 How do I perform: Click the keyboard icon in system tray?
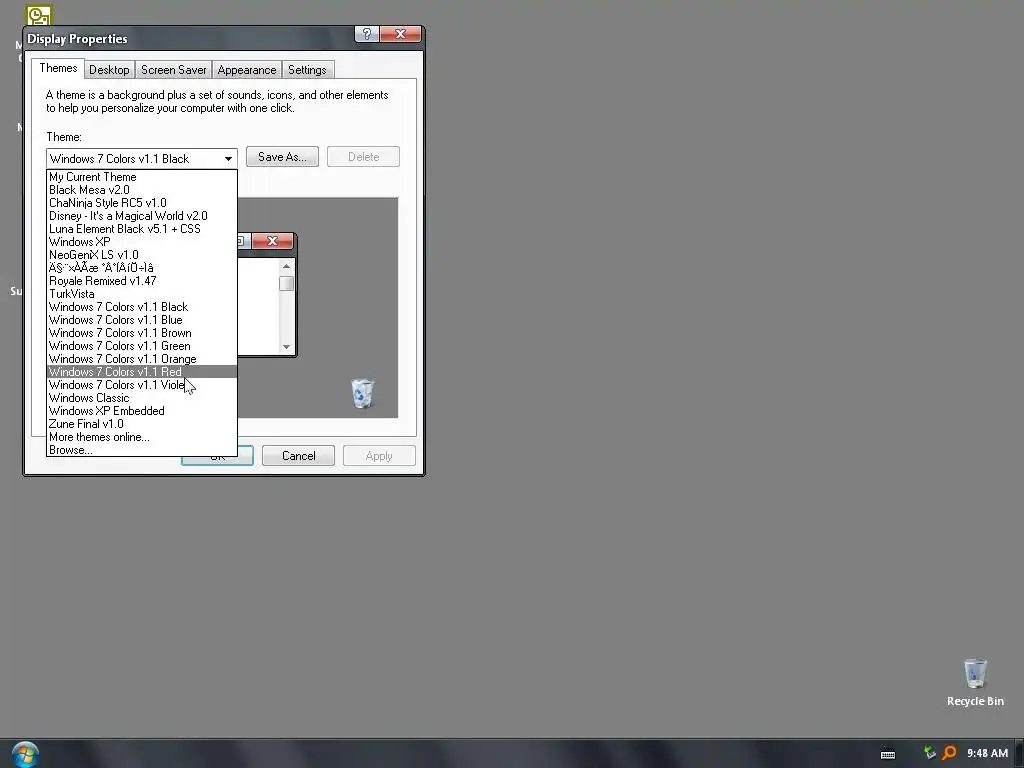coord(888,754)
